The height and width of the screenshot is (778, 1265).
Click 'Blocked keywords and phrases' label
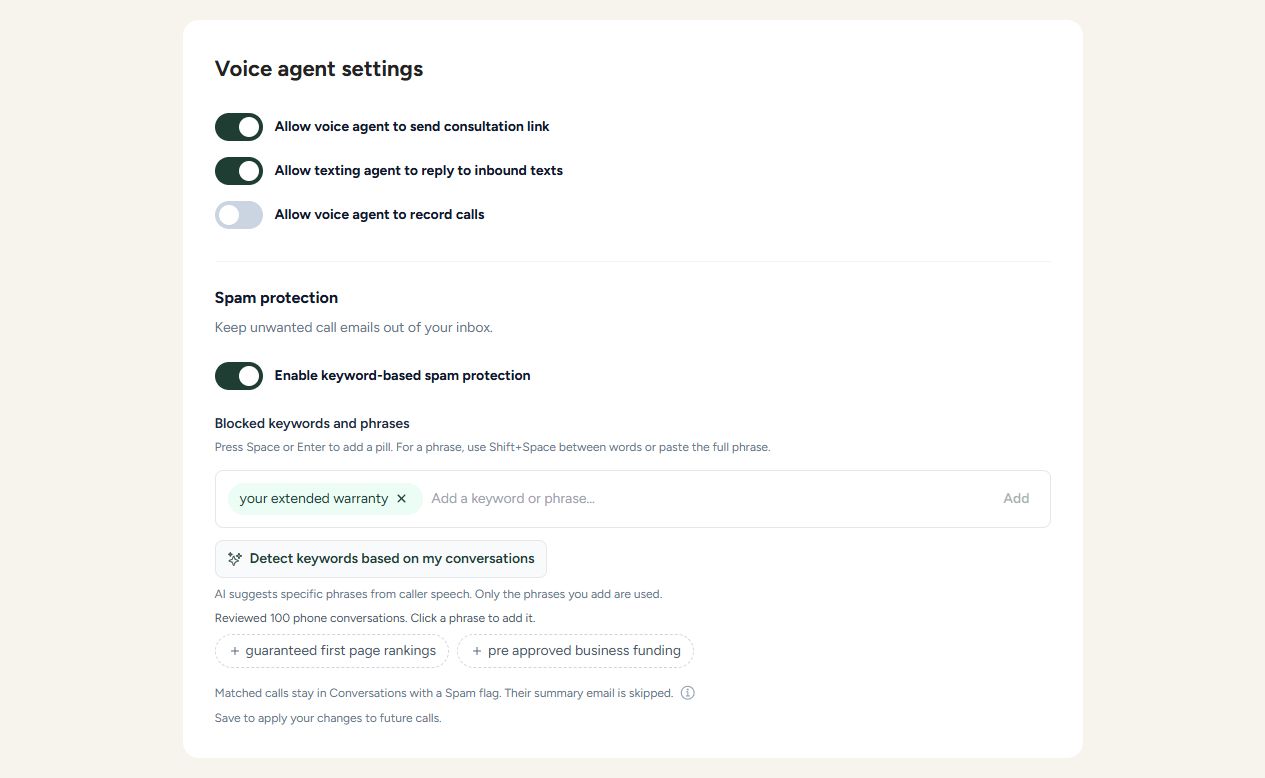tap(312, 423)
